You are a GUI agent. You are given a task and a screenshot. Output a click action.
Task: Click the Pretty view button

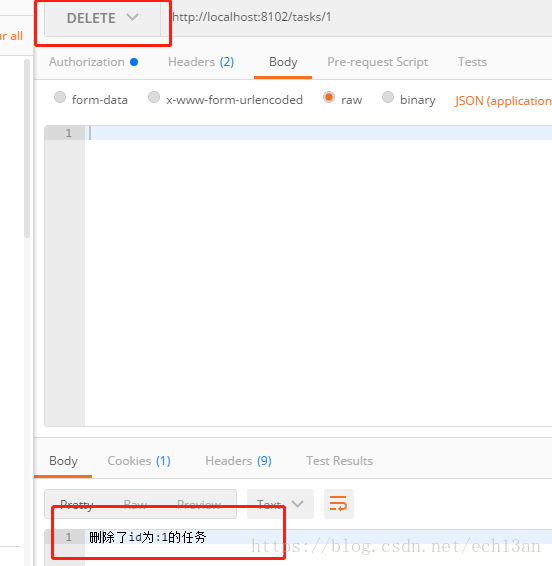(x=77, y=504)
